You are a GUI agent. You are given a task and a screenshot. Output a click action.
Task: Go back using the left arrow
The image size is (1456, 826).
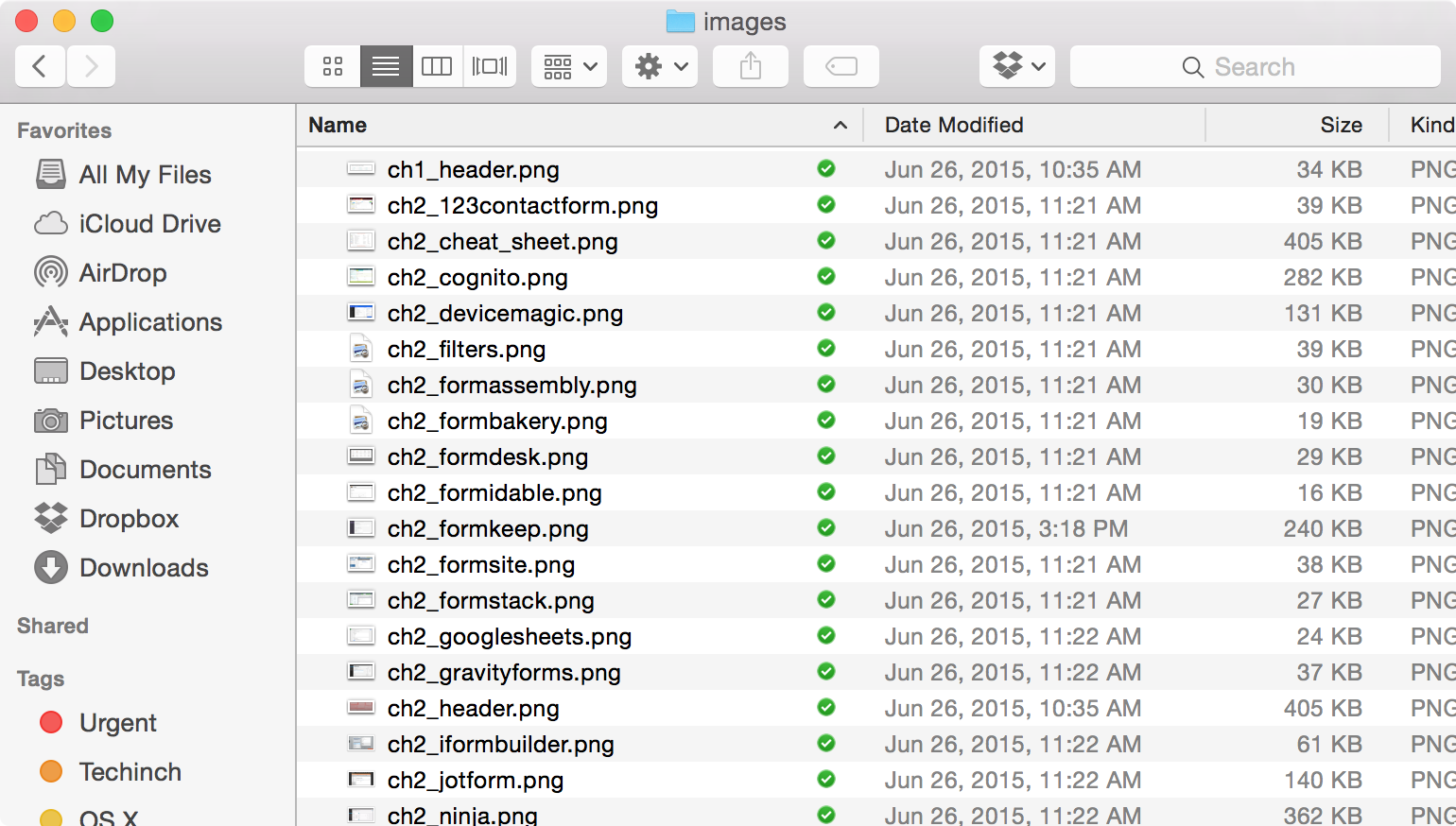click(40, 66)
